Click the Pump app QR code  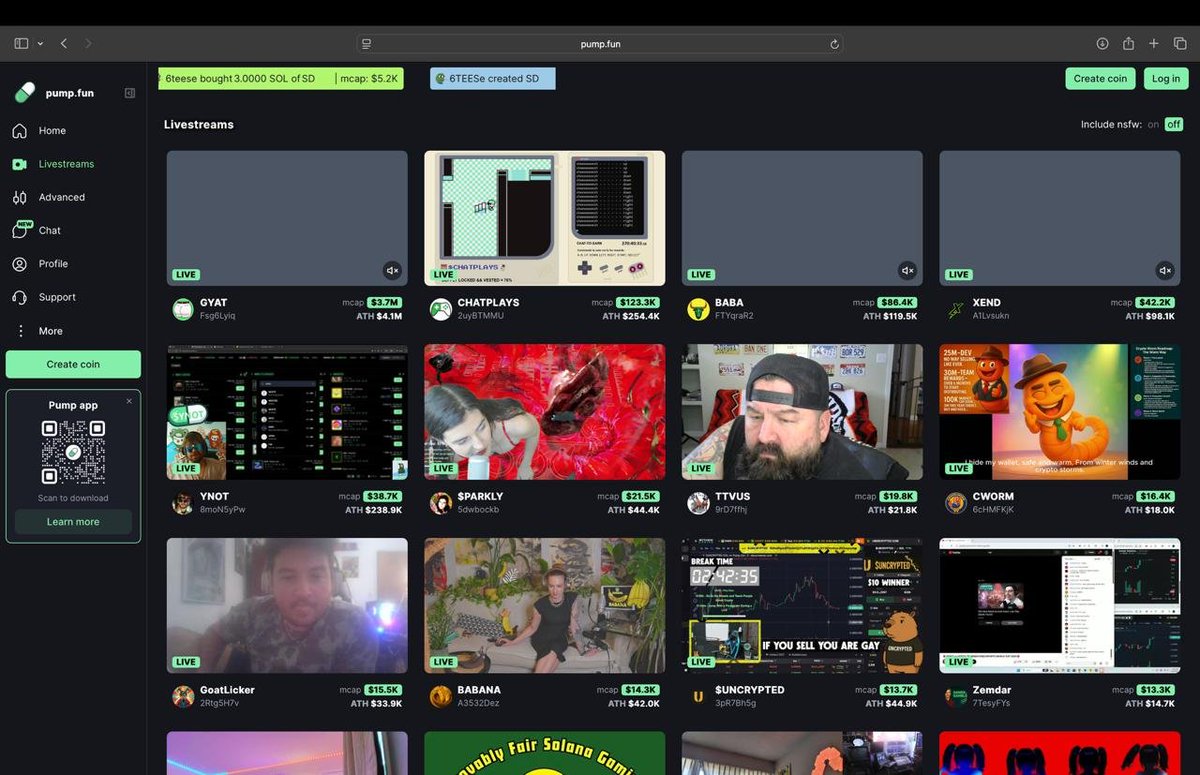[x=73, y=452]
